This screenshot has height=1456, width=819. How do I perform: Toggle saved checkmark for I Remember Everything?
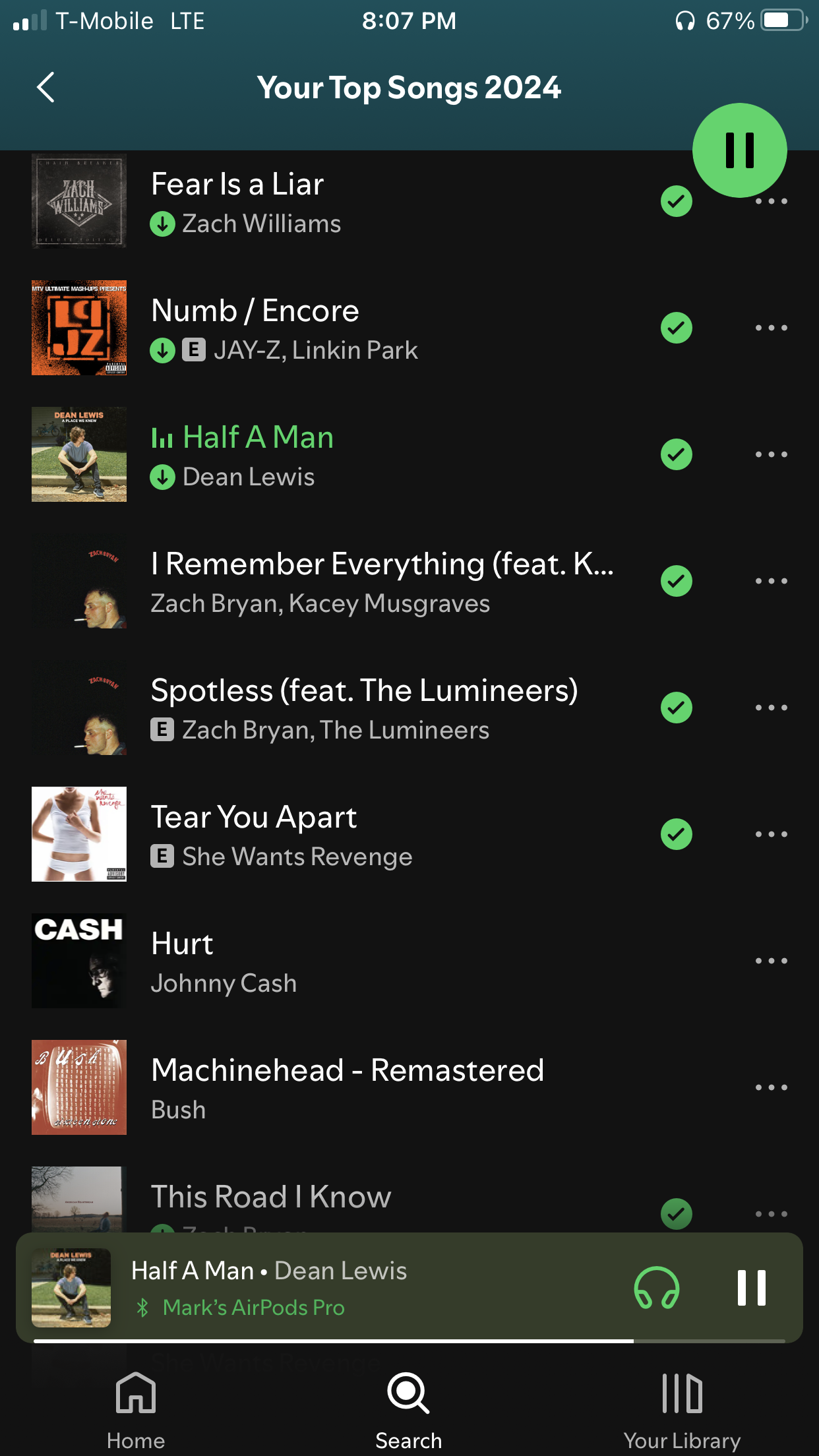pos(677,581)
